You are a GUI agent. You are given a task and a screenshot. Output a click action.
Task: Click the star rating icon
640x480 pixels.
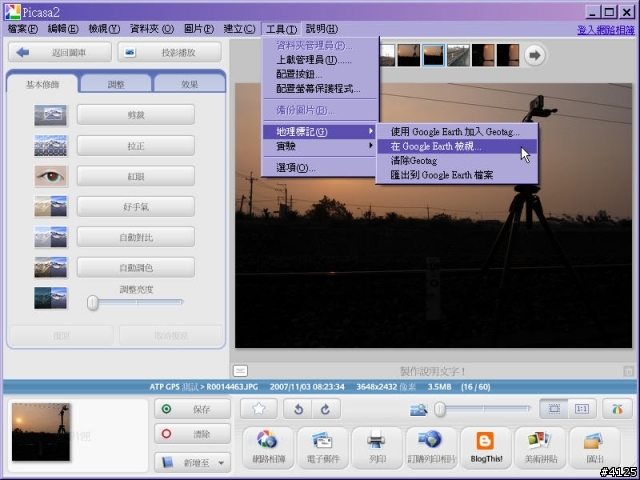pos(258,409)
